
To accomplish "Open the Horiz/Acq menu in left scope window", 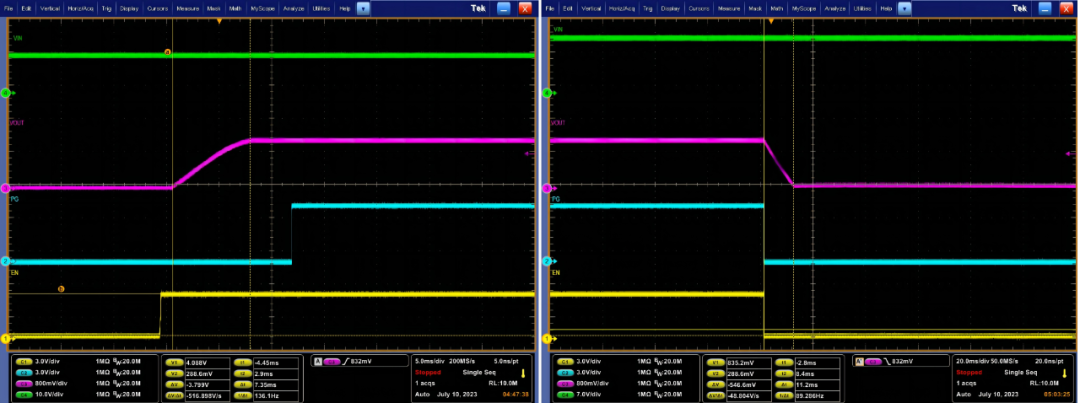I will coord(81,8).
